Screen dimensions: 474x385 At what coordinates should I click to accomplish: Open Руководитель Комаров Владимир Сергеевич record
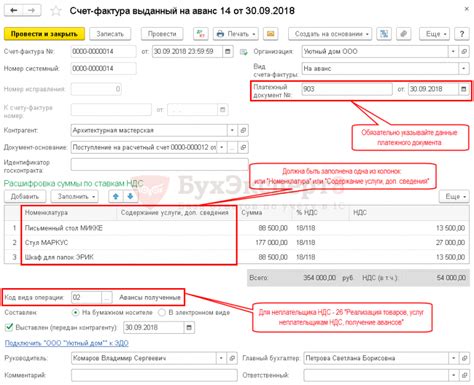pyautogui.click(x=232, y=358)
